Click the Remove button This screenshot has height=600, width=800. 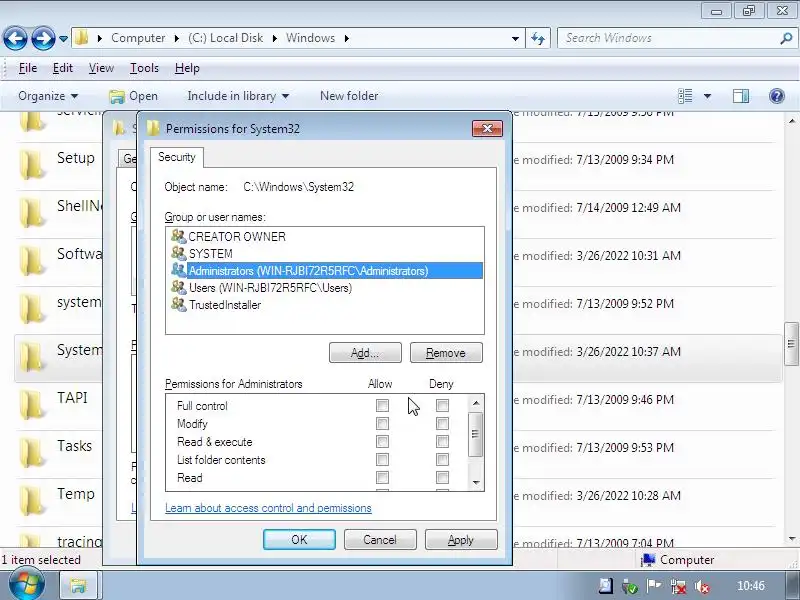coord(446,353)
